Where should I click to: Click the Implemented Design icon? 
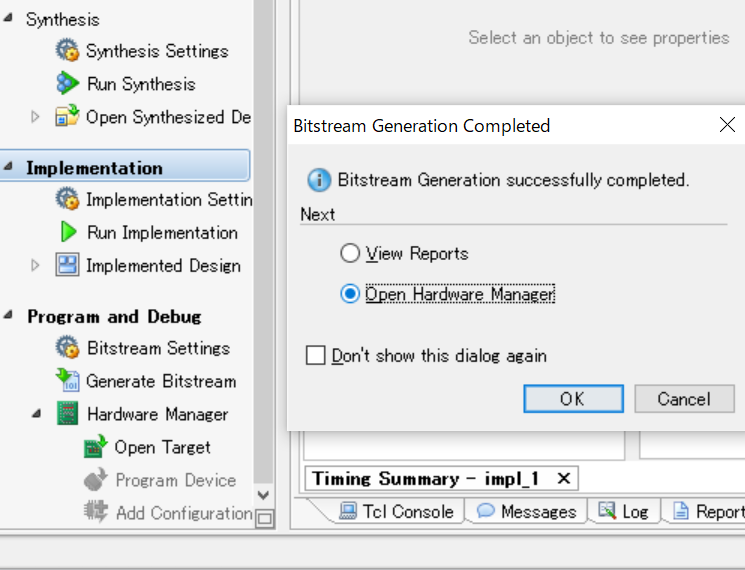[x=67, y=265]
